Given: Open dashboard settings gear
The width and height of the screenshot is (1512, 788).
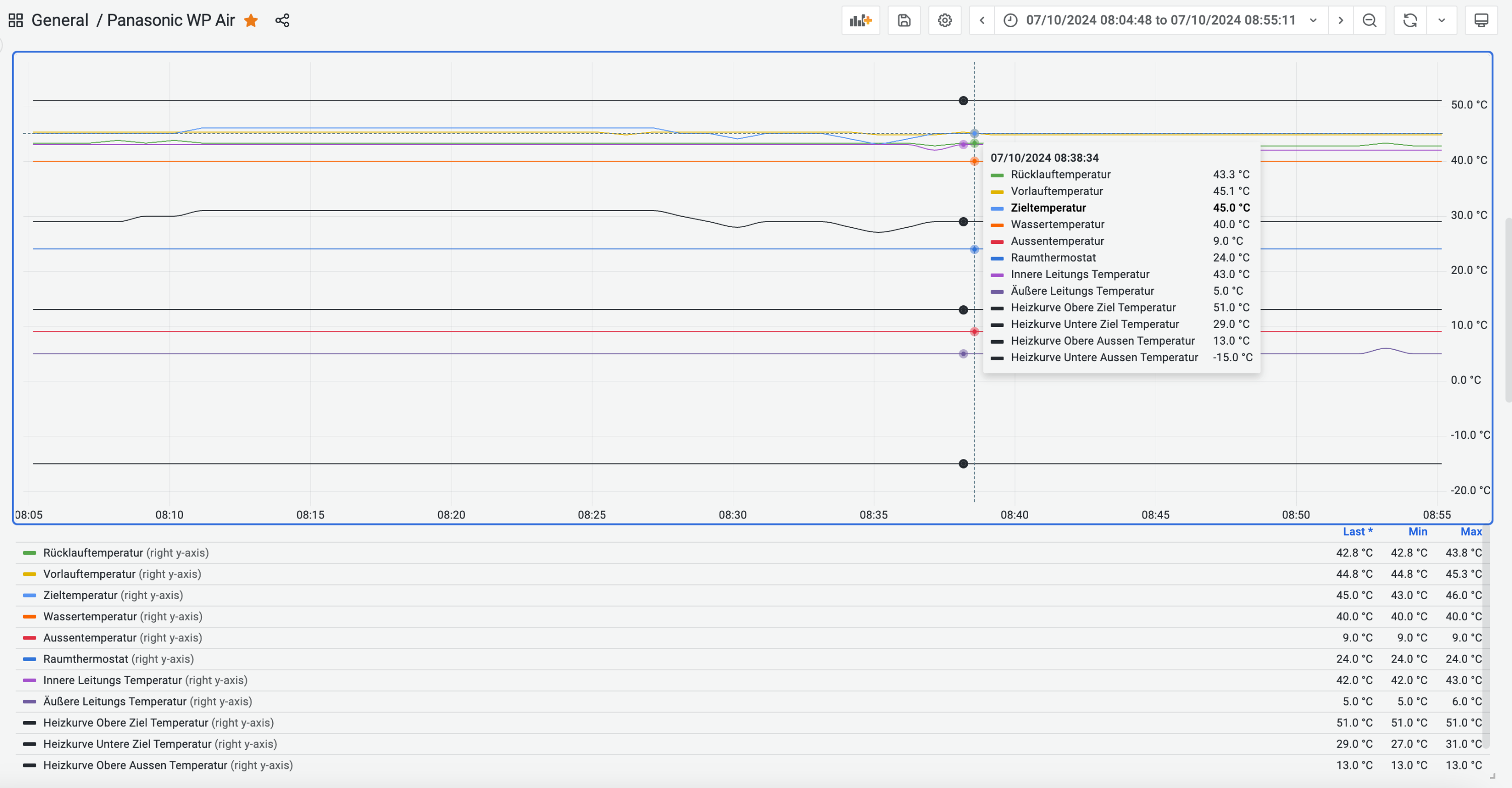Looking at the screenshot, I should [944, 21].
